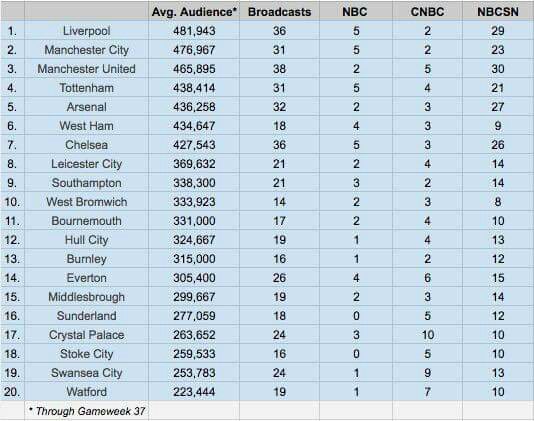This screenshot has width=534, height=421.
Task: Click the Through Gameweek 37 footnote
Action: click(x=87, y=411)
